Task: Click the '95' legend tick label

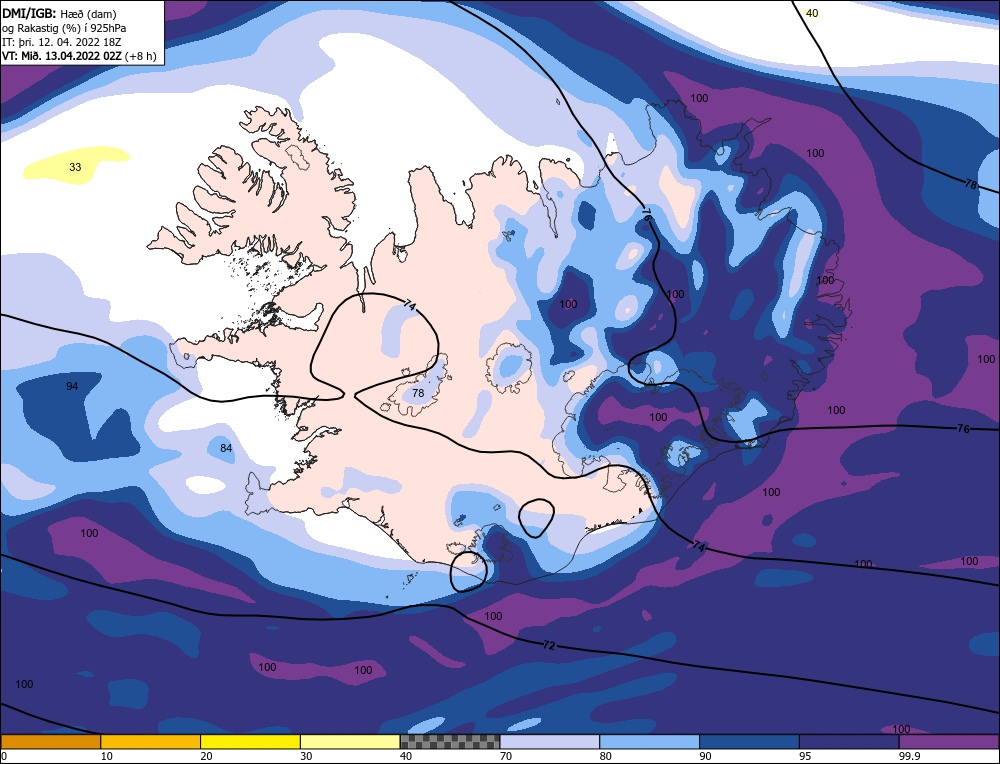Action: (805, 756)
